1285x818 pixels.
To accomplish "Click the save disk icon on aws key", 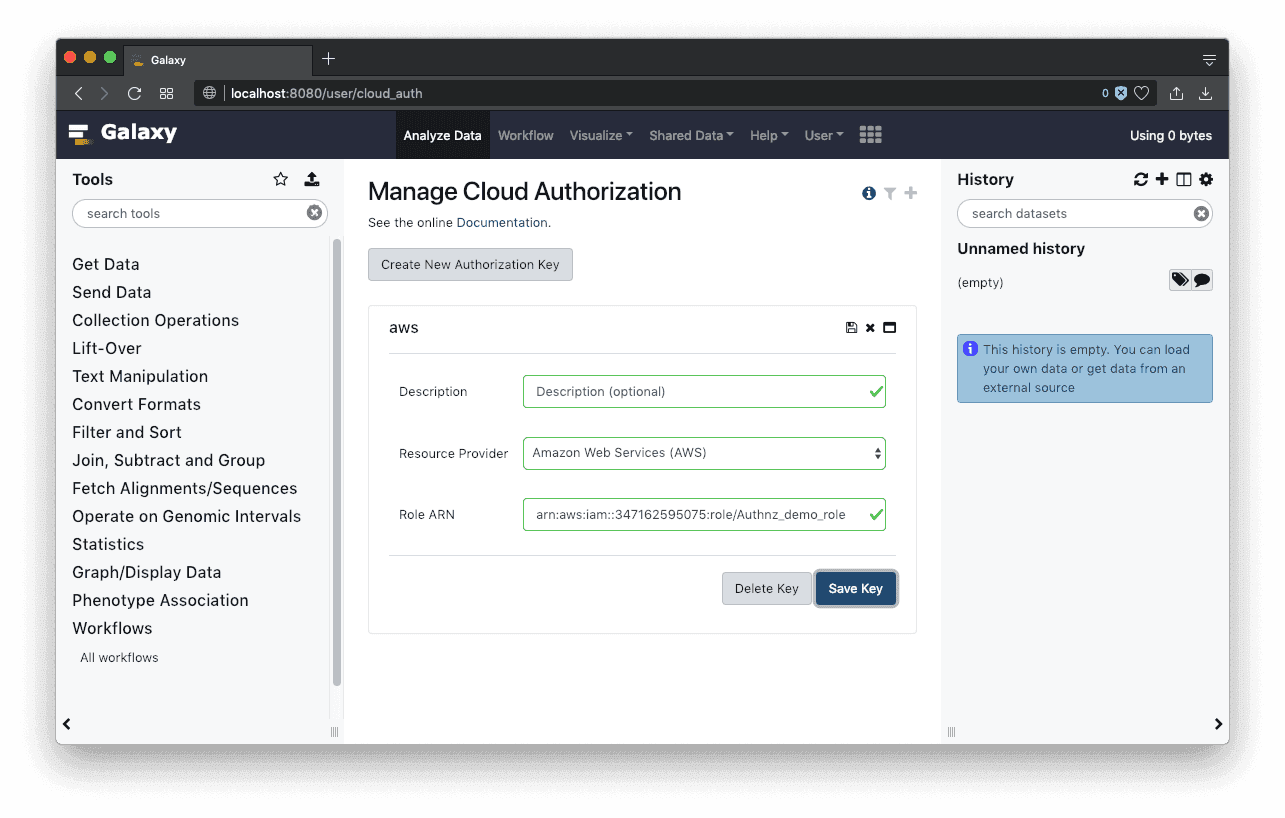I will coord(851,328).
